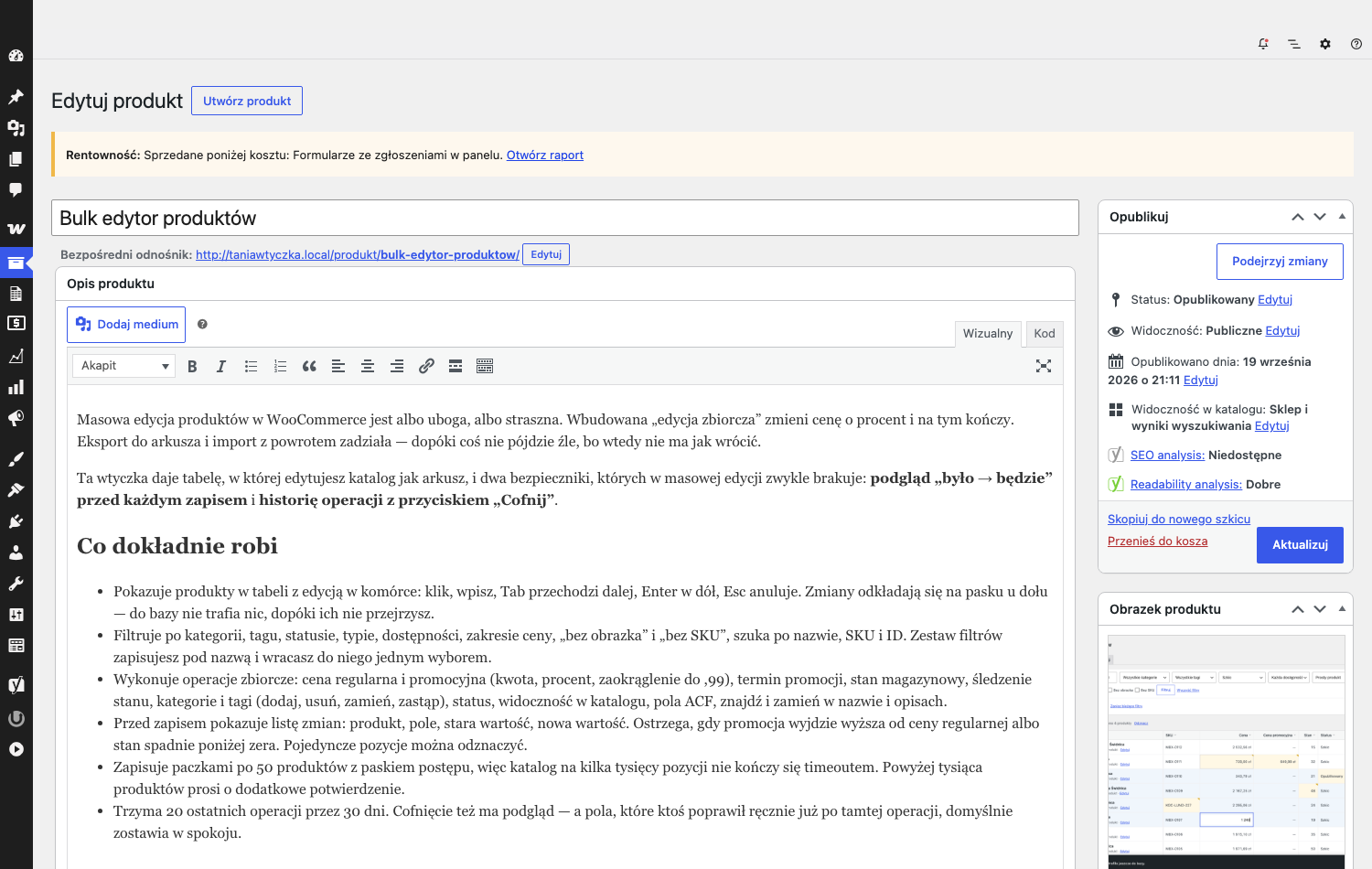
Task: Open the notifications bell in header
Action: (1263, 43)
